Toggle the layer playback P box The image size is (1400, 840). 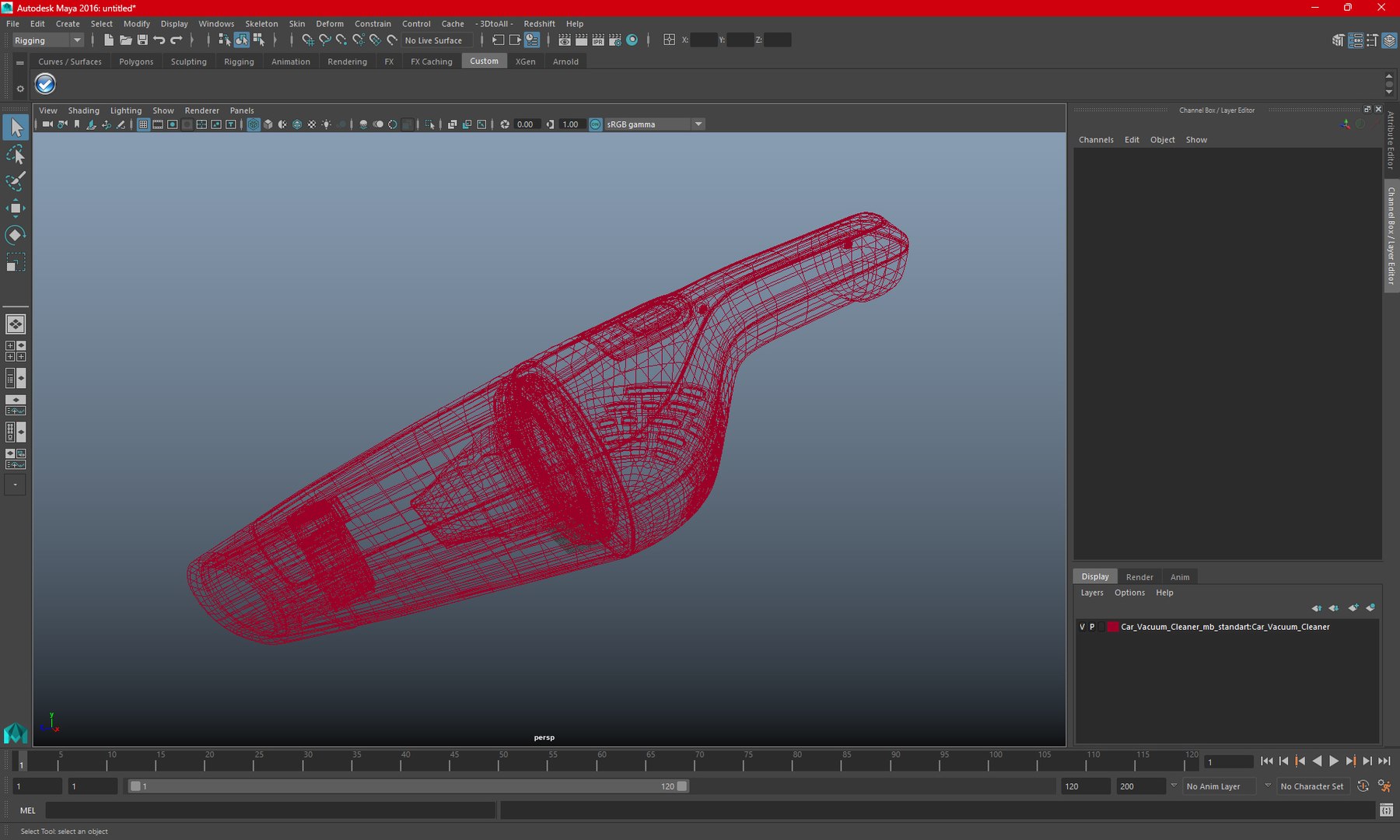[1092, 627]
